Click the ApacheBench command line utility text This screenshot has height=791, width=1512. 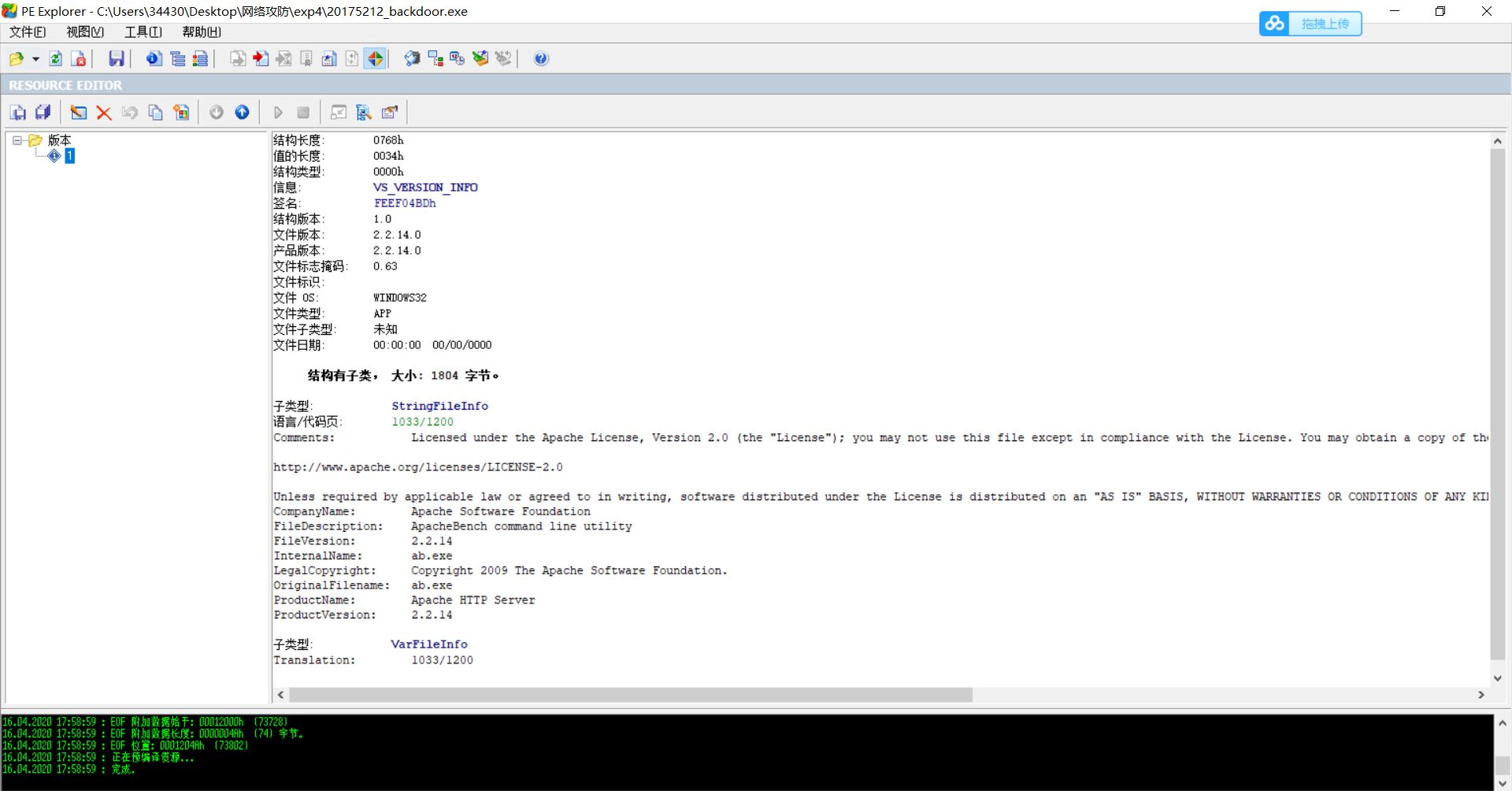point(521,526)
